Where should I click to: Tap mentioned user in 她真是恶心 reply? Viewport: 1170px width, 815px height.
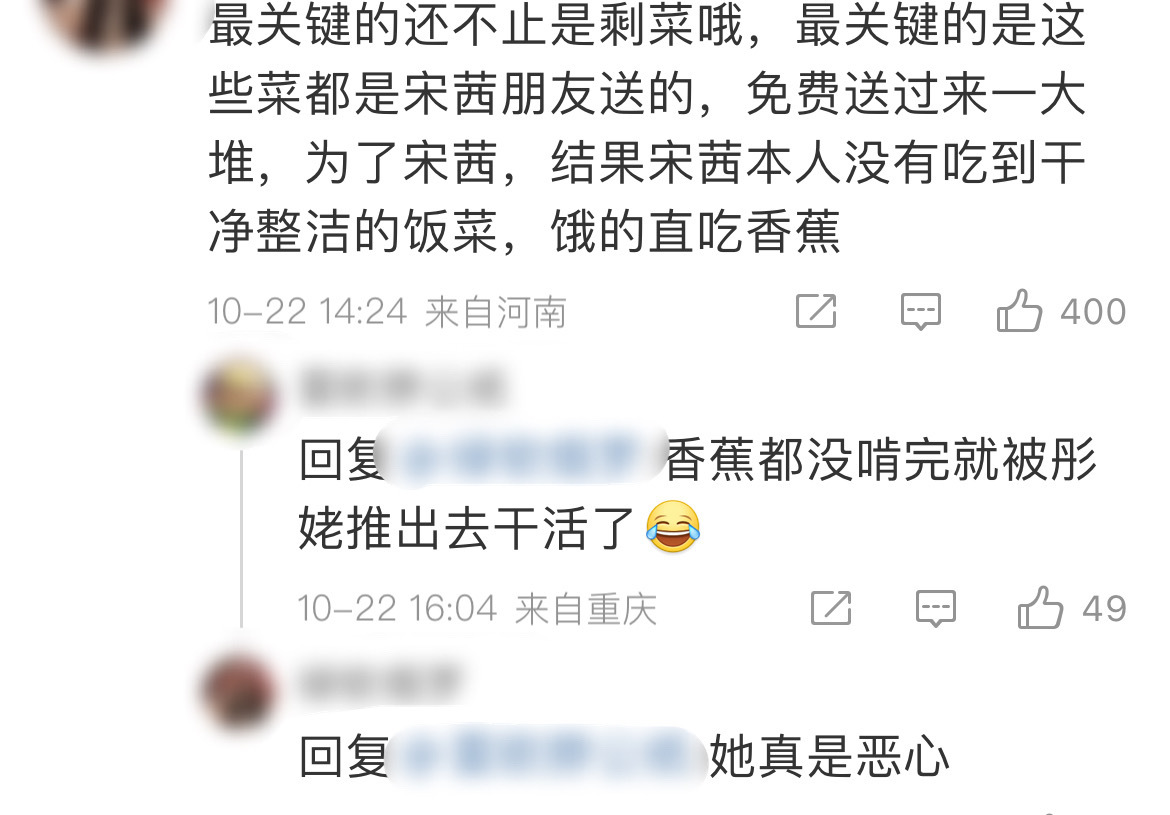[x=548, y=755]
